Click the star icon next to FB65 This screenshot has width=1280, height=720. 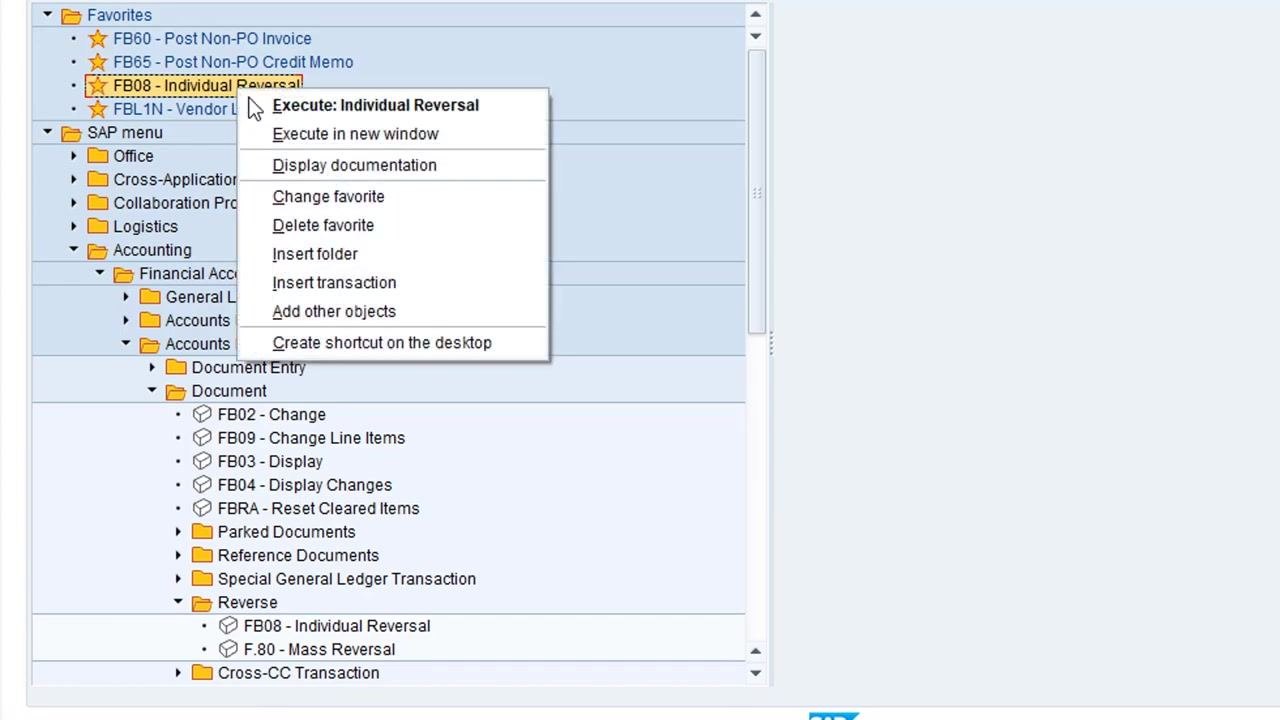[97, 62]
